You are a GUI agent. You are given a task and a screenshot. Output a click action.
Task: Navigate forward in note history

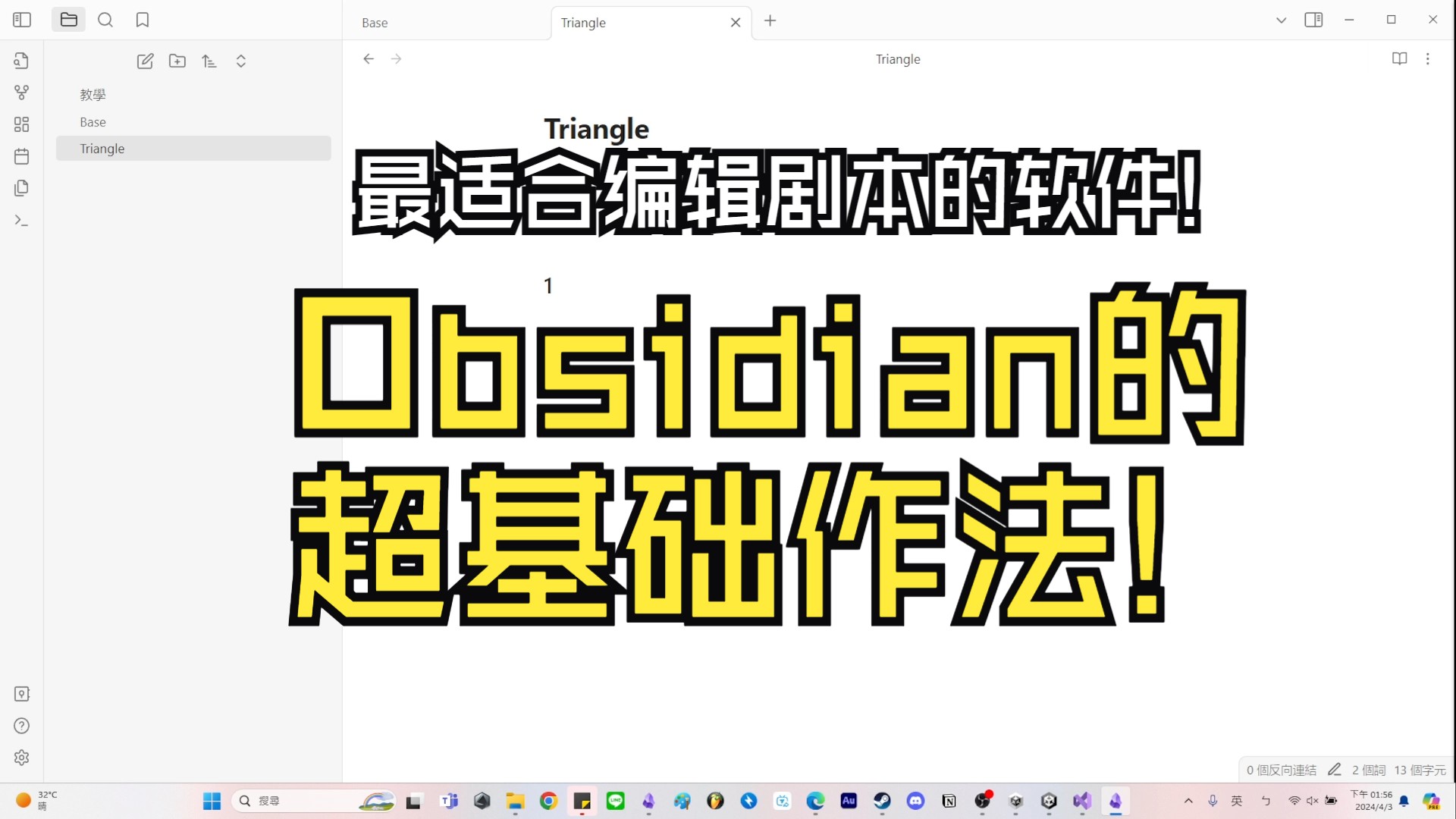point(396,59)
